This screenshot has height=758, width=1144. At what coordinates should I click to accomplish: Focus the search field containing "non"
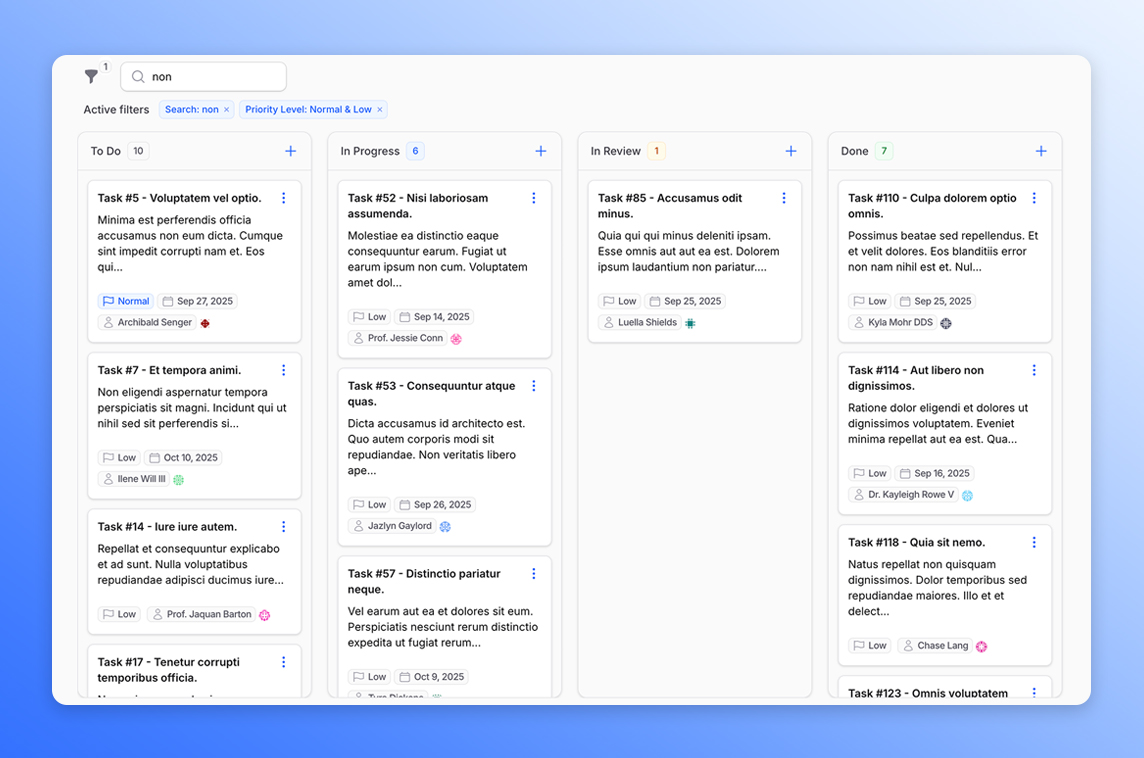(x=214, y=77)
